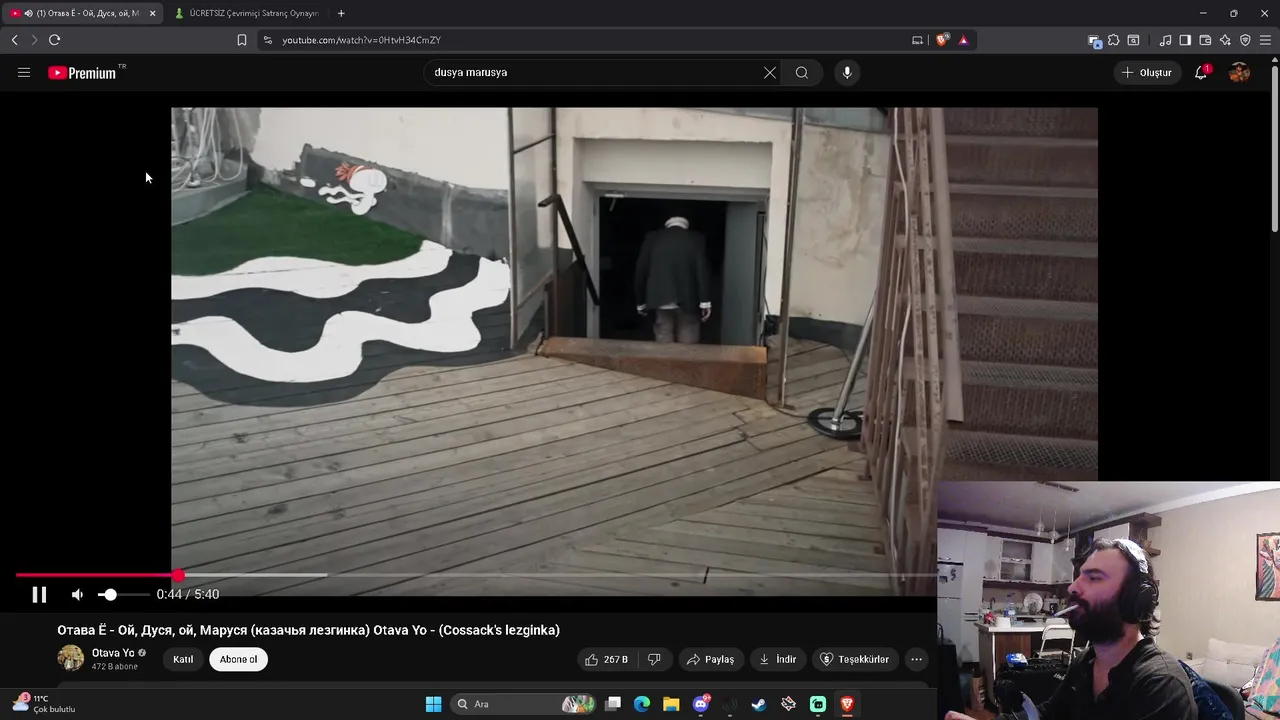Image resolution: width=1280 pixels, height=720 pixels.
Task: Close the Отава Ё YouTube tab
Action: pyautogui.click(x=152, y=13)
